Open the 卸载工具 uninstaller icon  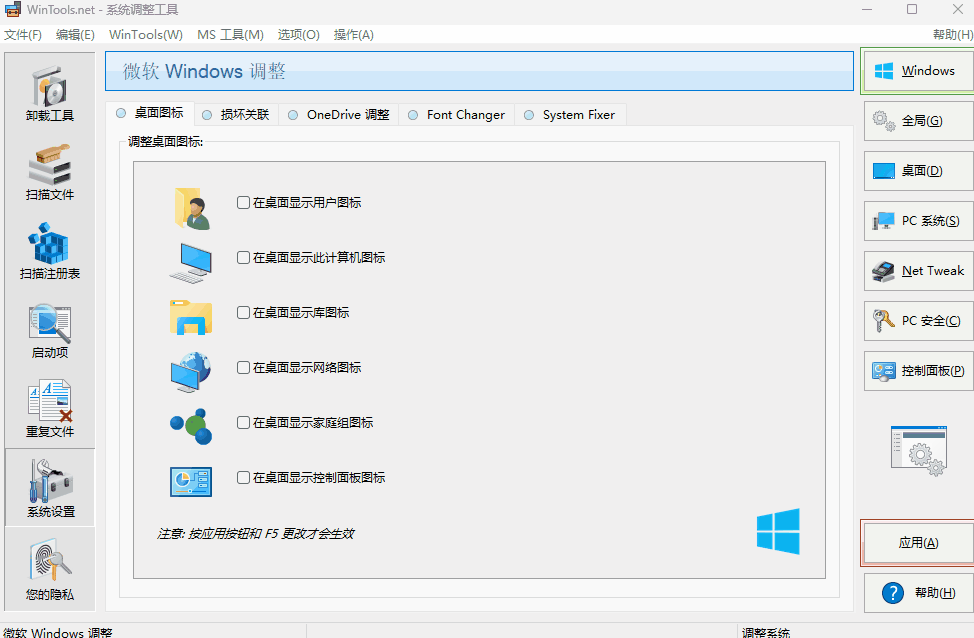pos(50,93)
